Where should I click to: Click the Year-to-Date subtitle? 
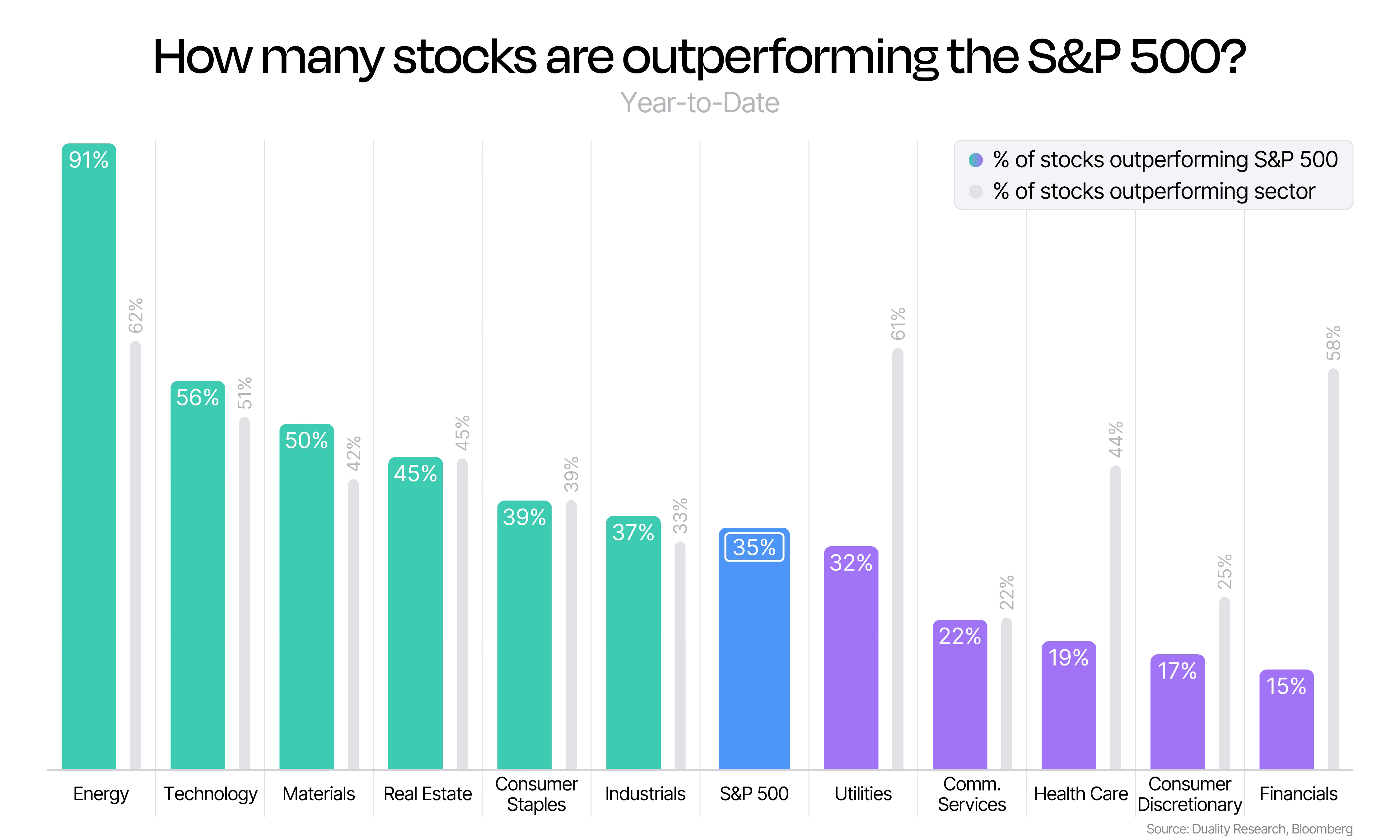699,103
